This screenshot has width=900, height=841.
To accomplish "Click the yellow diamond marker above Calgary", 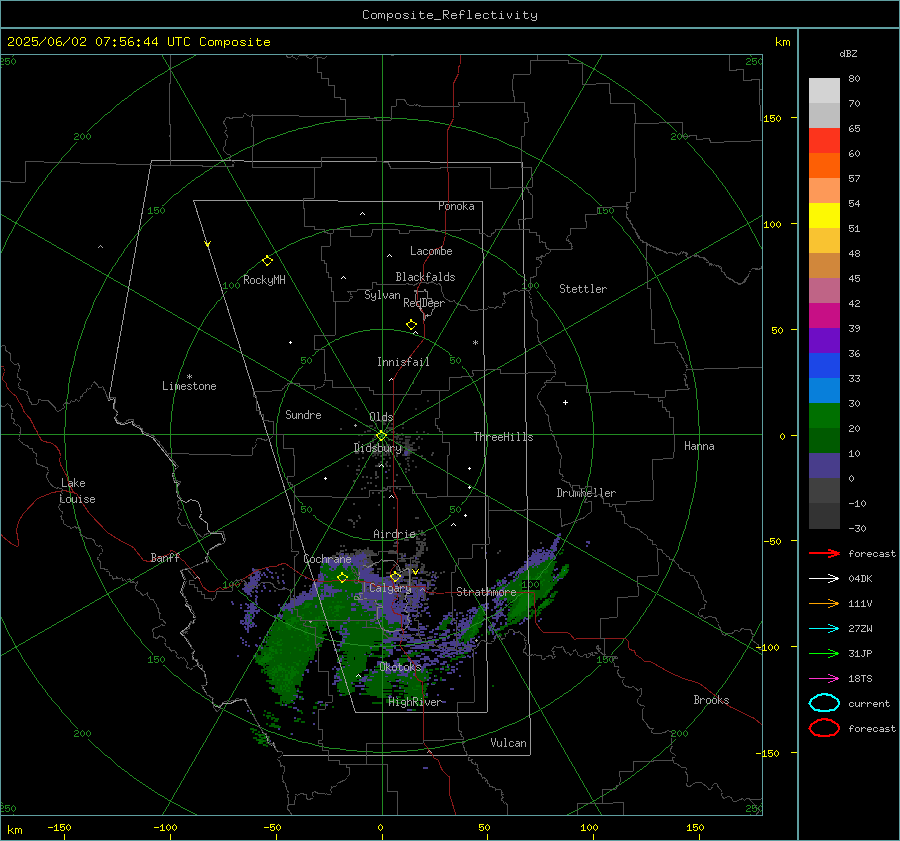I will click(395, 576).
